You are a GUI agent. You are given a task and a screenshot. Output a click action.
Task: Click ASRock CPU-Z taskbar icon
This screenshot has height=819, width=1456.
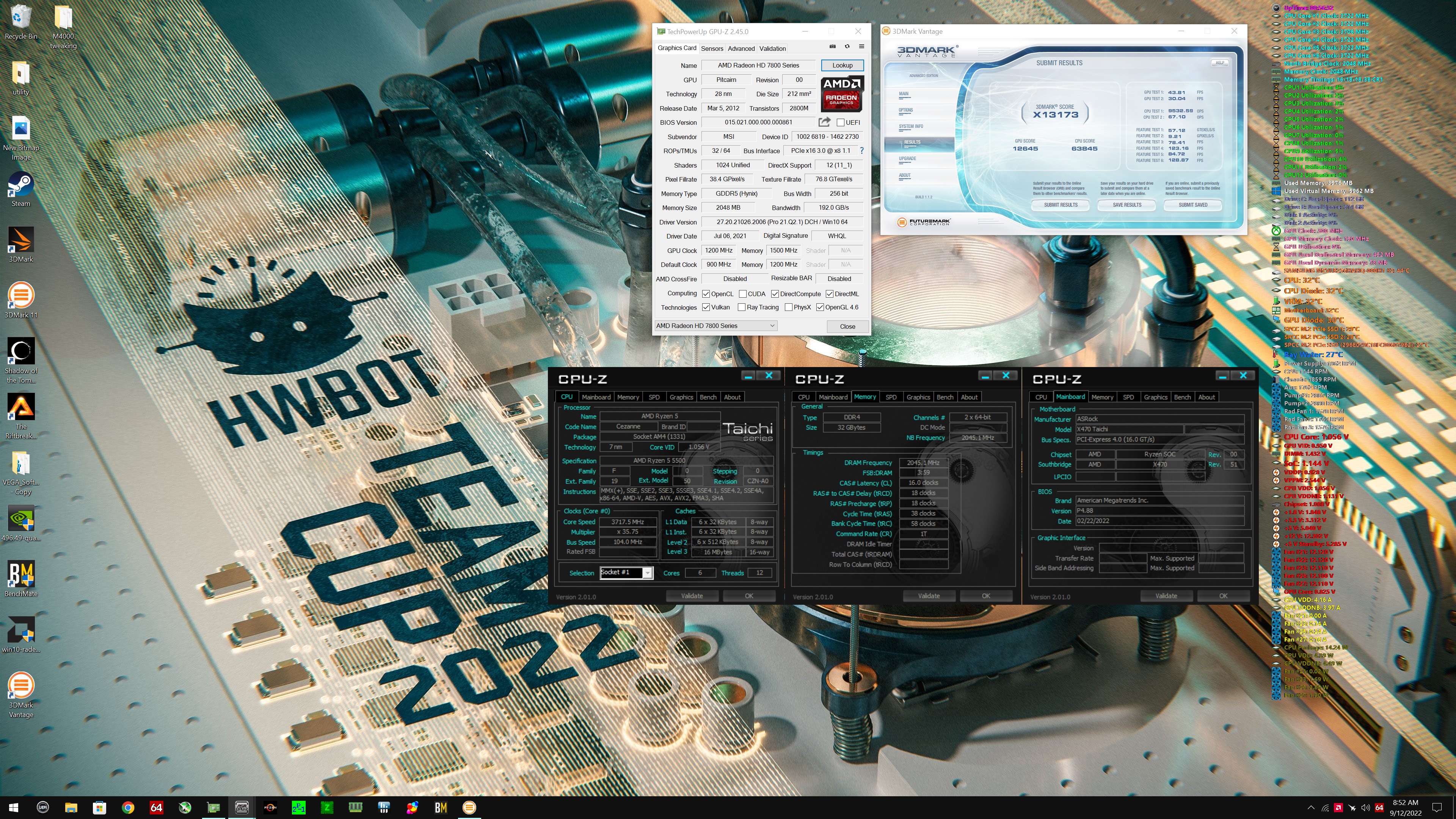[x=242, y=807]
